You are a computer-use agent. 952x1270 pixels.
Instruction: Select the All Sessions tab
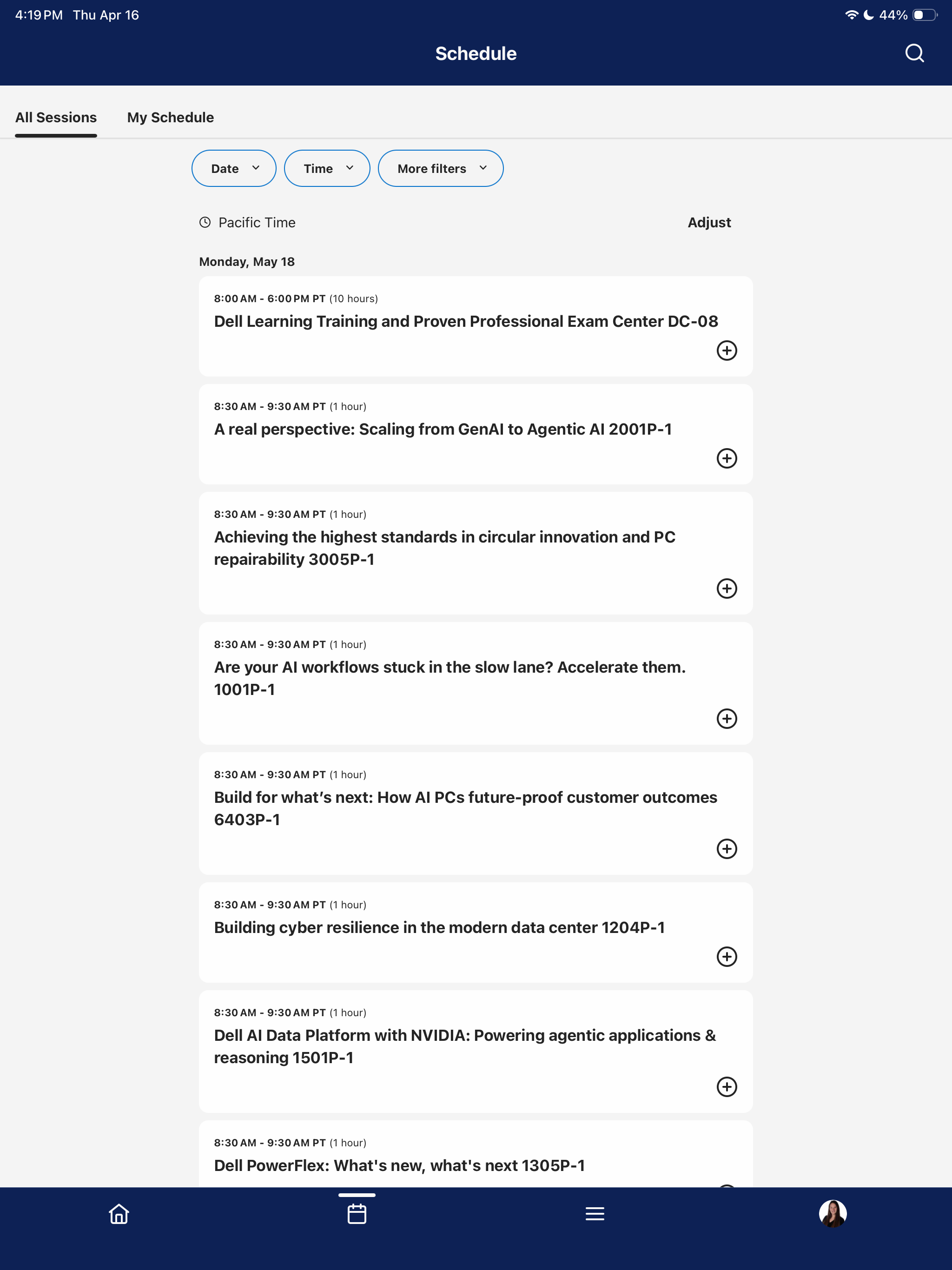click(x=56, y=118)
